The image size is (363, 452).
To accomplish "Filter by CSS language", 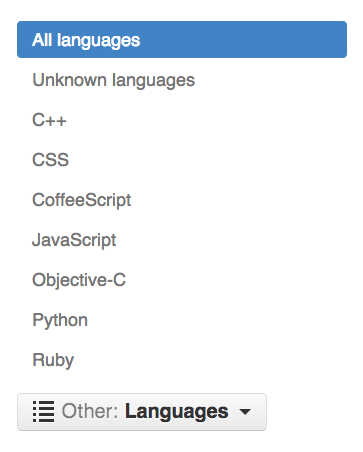I will point(51,160).
